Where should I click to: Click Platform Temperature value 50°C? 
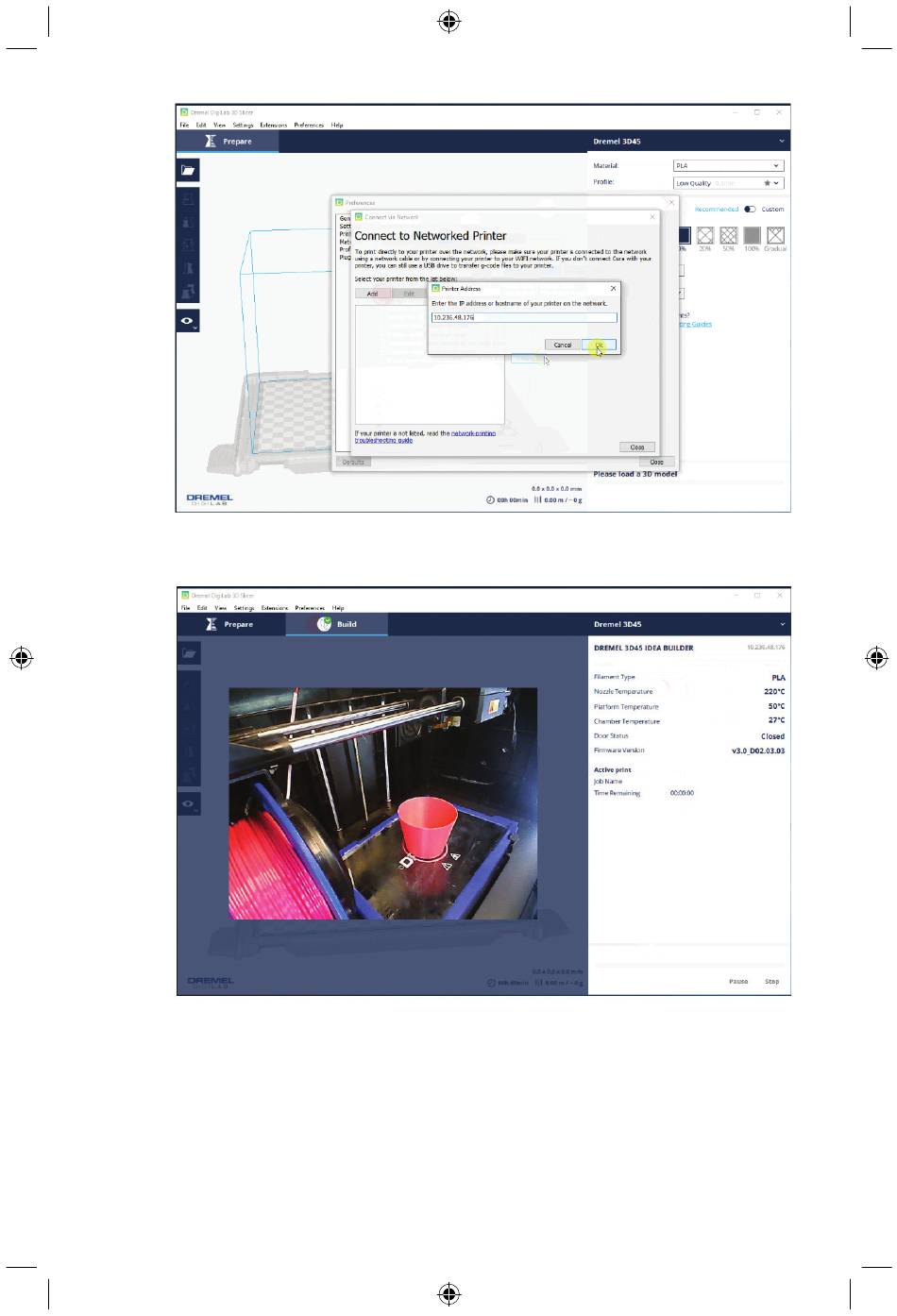pyautogui.click(x=776, y=706)
